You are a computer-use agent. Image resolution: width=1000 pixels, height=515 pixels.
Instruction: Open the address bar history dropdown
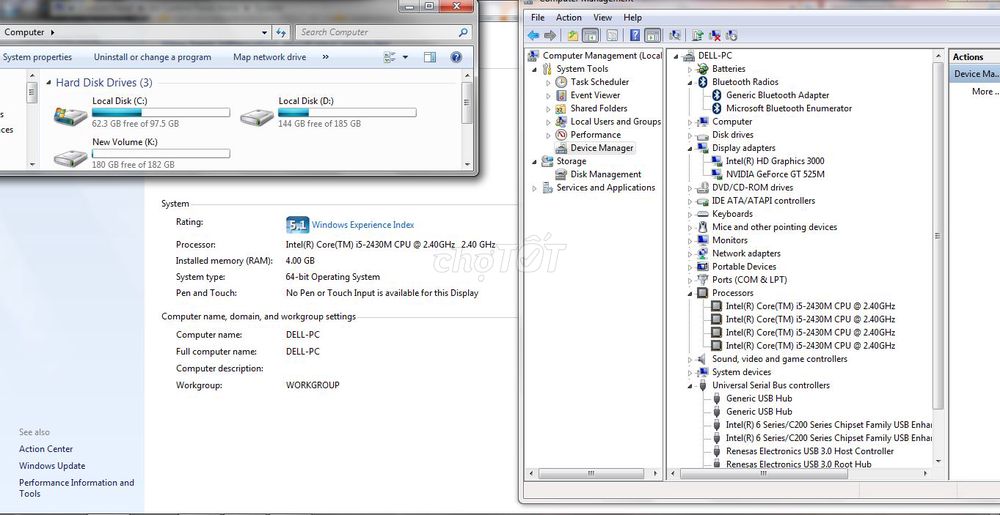[x=265, y=32]
